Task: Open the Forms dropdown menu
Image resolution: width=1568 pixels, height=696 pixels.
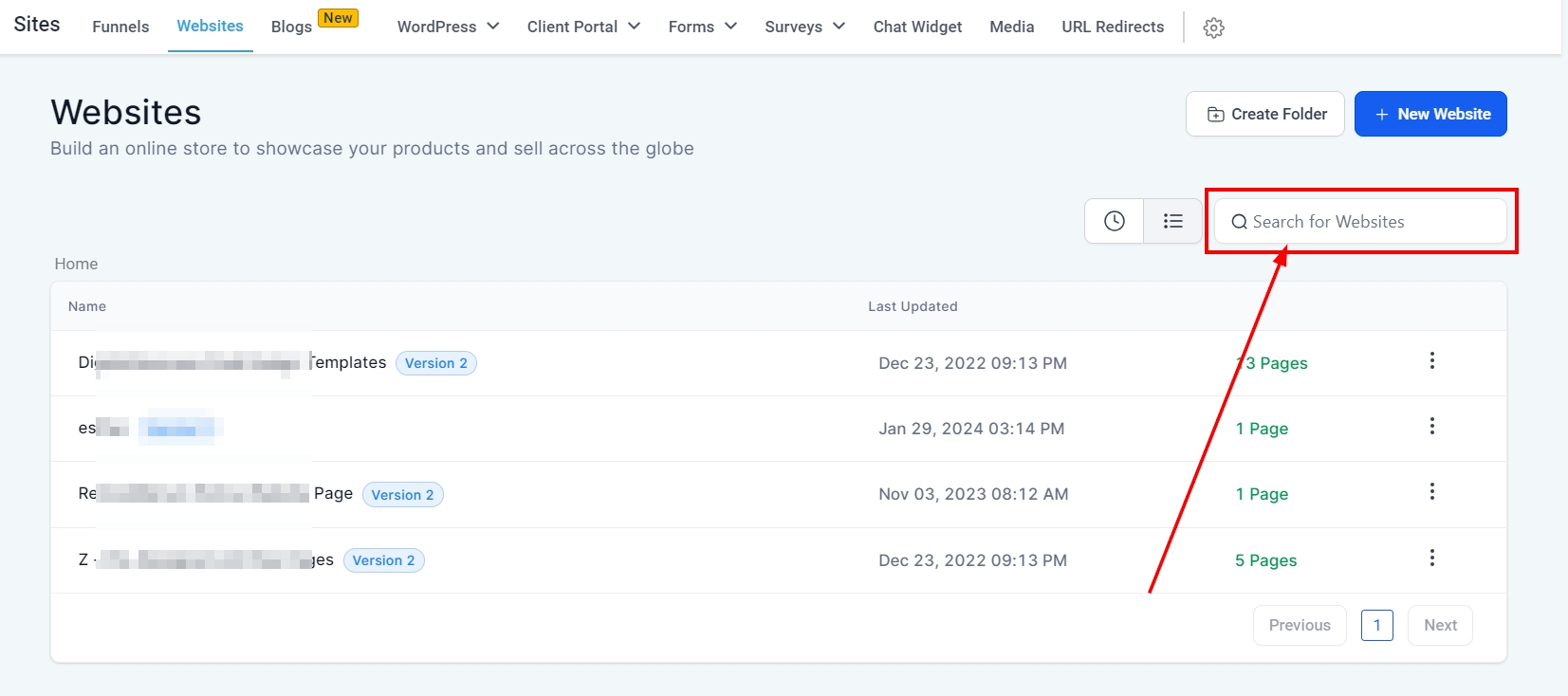Action: [x=702, y=27]
